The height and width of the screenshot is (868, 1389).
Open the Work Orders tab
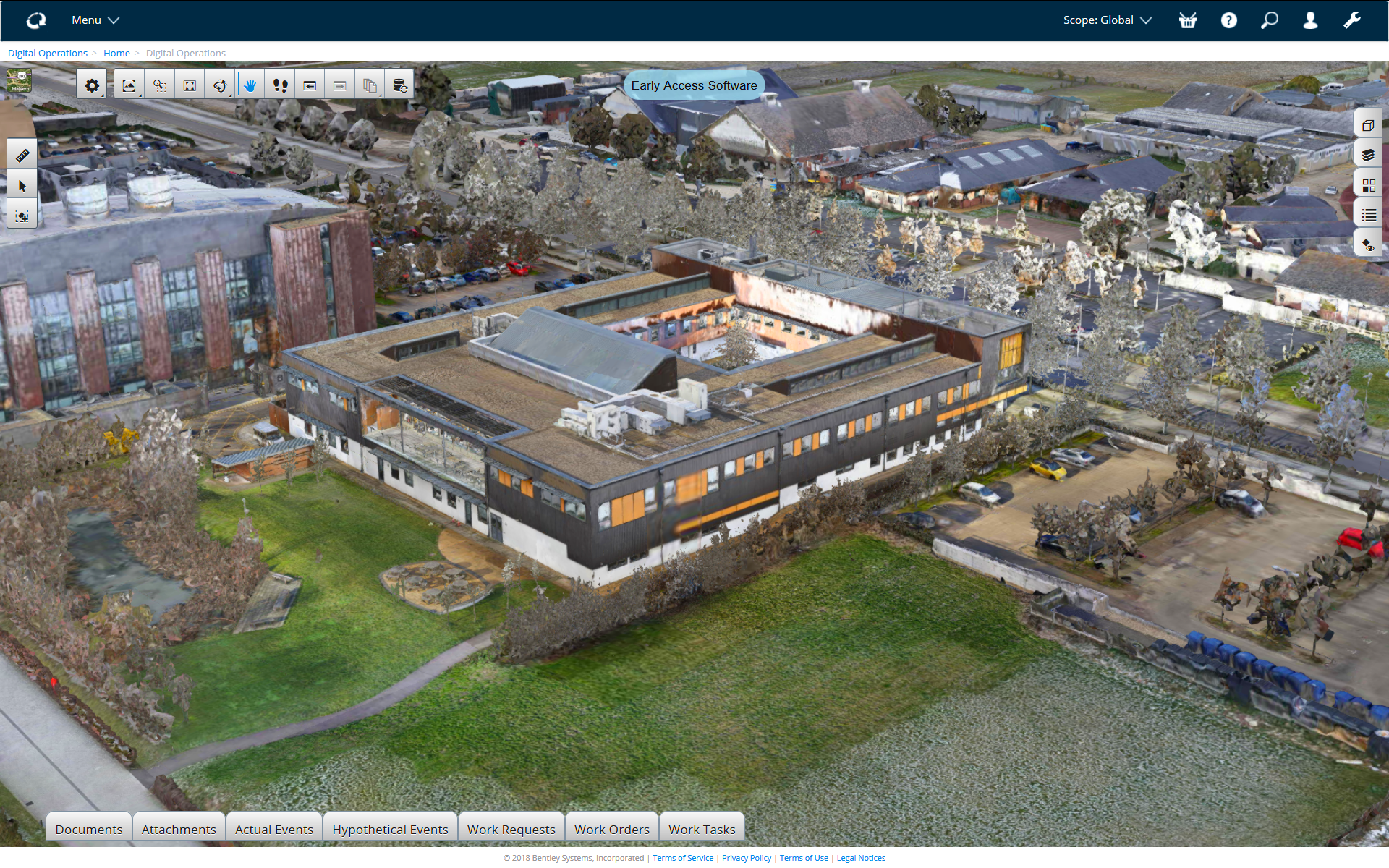point(611,829)
